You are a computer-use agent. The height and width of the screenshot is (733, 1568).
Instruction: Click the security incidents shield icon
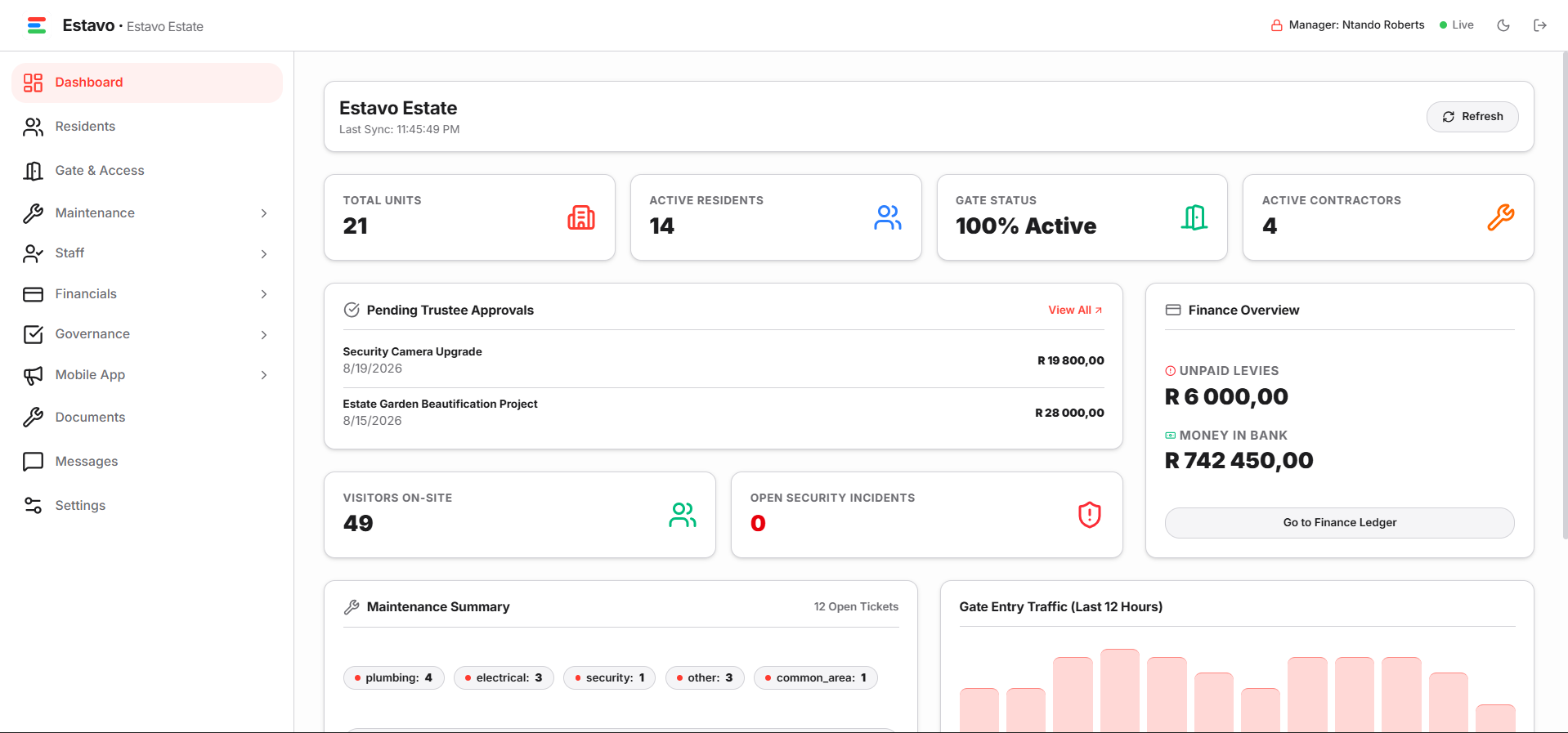pos(1089,515)
